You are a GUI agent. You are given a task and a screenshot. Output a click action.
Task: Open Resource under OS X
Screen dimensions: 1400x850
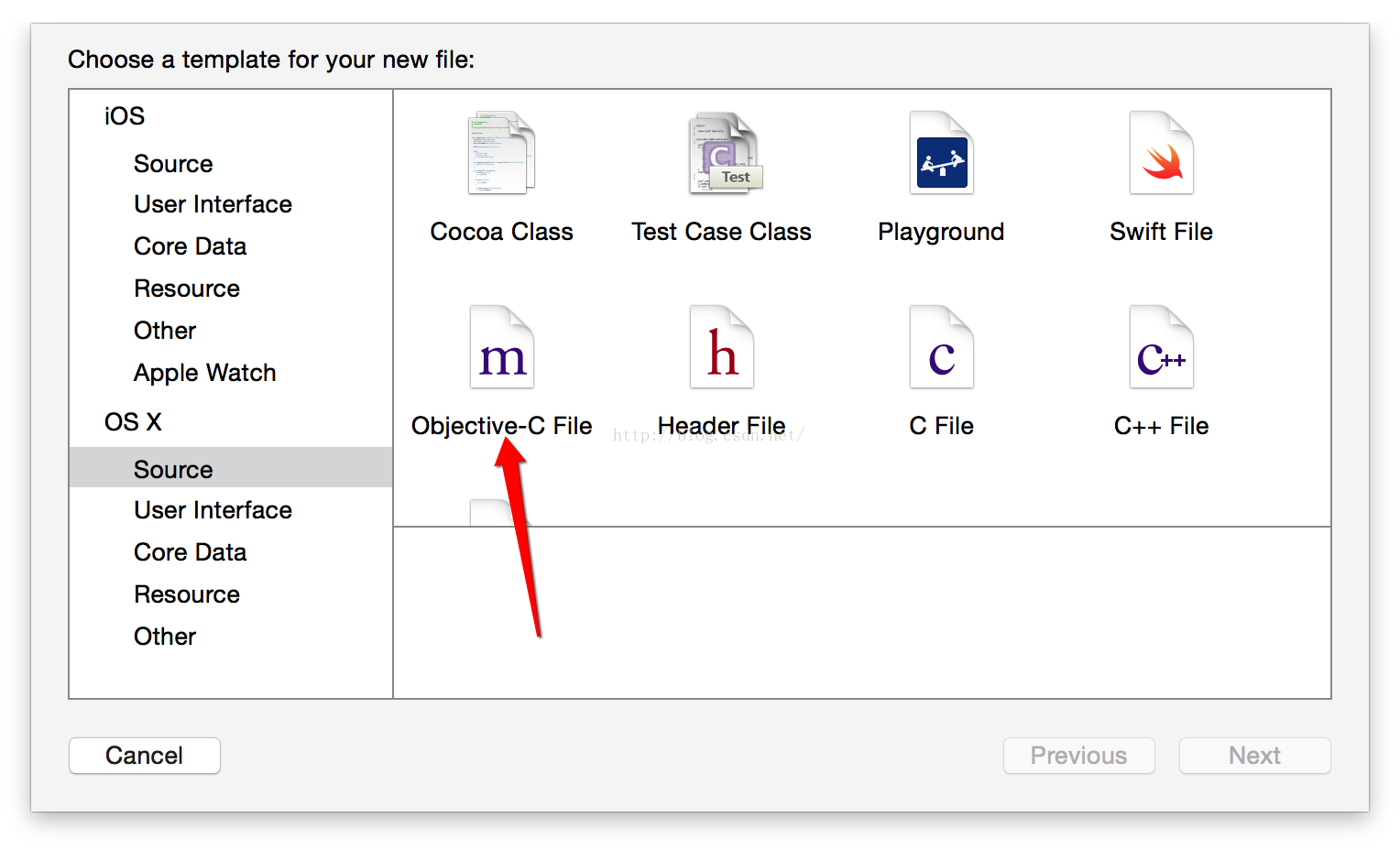click(187, 594)
